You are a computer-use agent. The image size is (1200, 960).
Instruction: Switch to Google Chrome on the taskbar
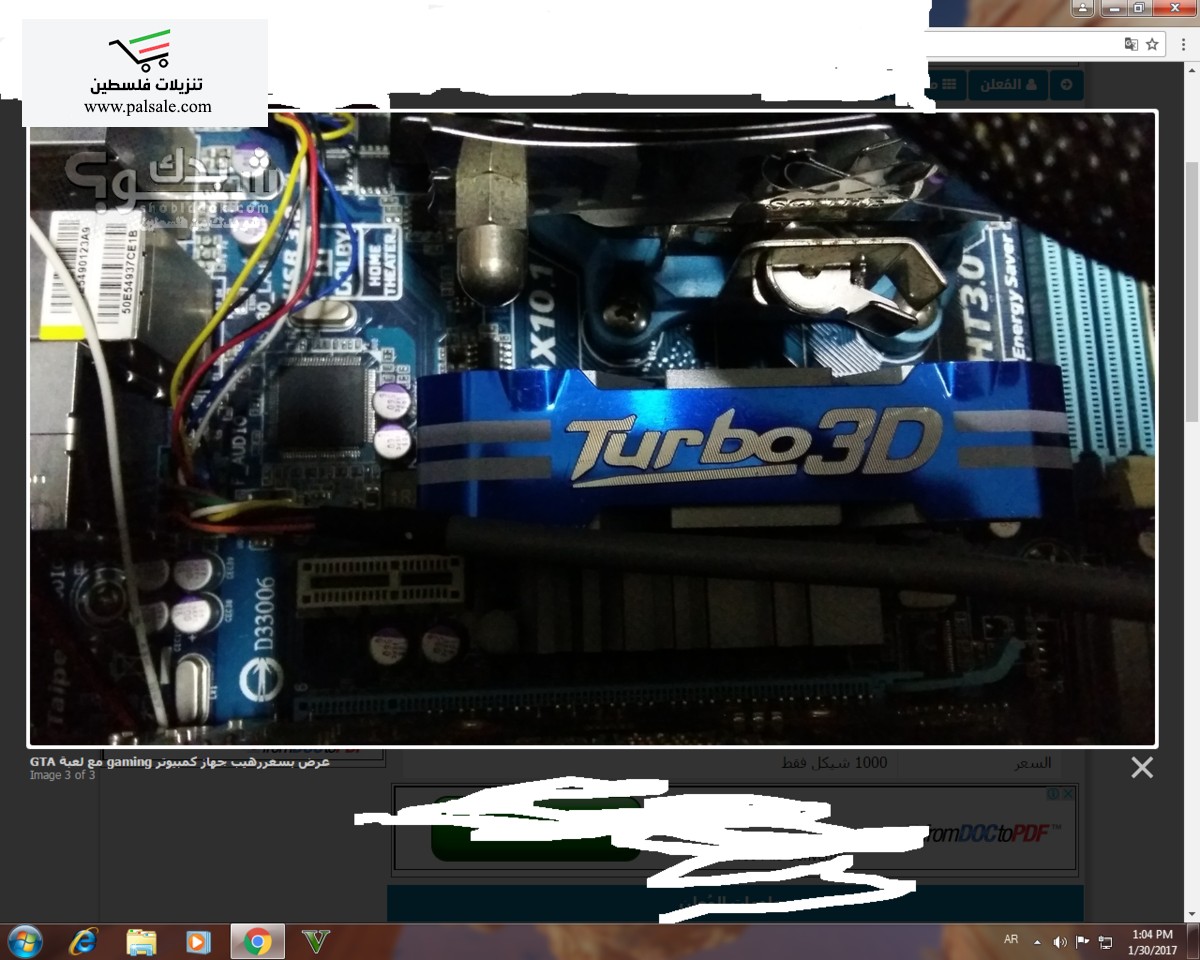pyautogui.click(x=258, y=941)
